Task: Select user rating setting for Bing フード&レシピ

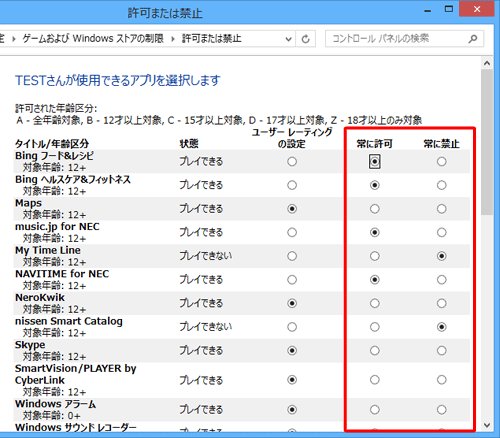Action: tap(292, 162)
